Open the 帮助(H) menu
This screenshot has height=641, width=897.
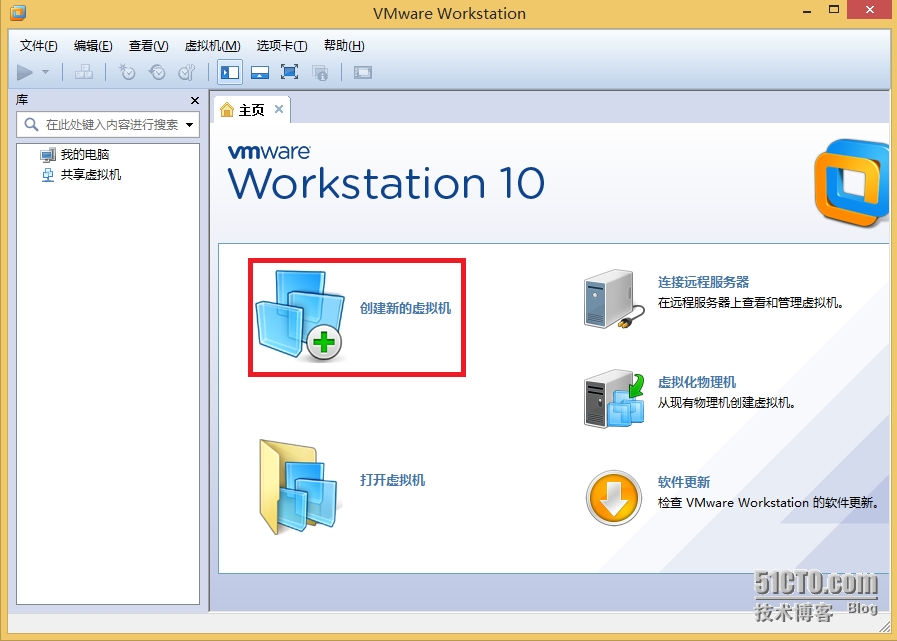[x=344, y=46]
